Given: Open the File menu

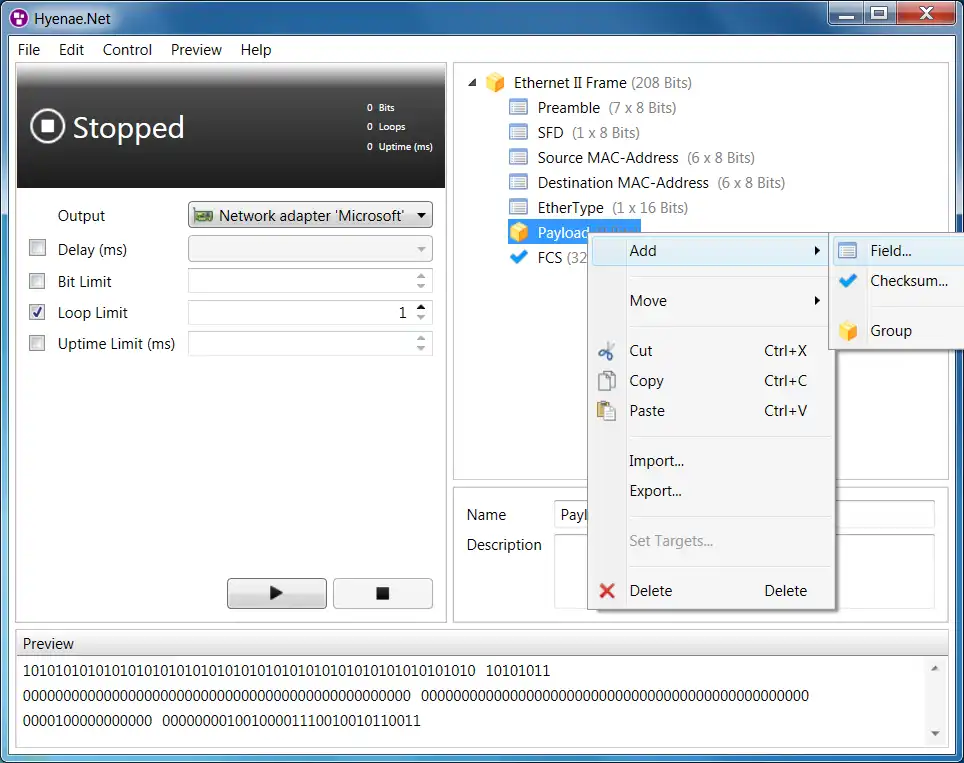Looking at the screenshot, I should tap(29, 50).
